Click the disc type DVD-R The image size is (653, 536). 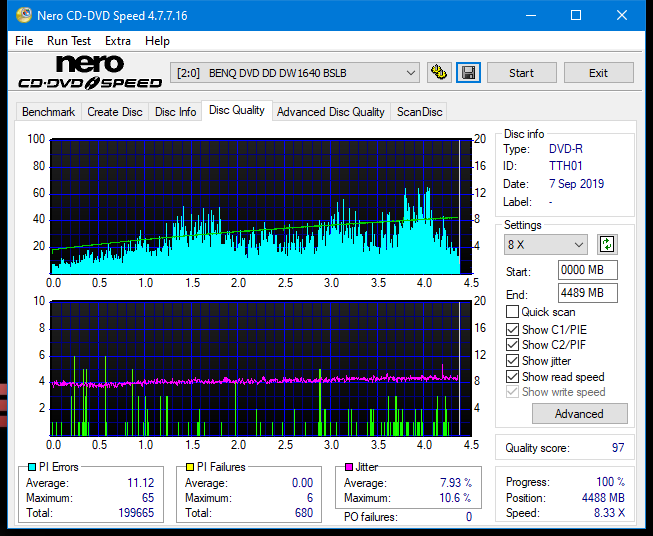point(566,149)
